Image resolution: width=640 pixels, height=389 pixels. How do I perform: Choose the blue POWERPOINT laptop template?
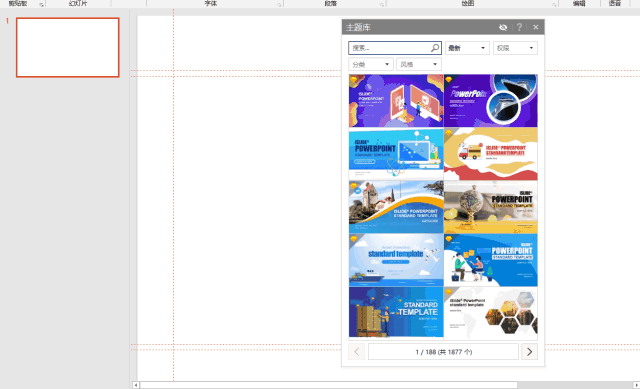click(x=396, y=154)
